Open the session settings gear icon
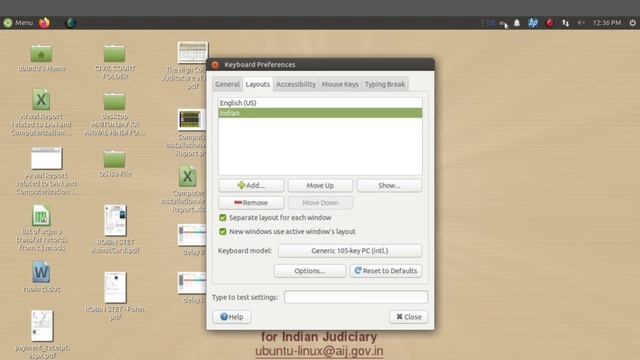This screenshot has height=360, width=640. [x=632, y=23]
